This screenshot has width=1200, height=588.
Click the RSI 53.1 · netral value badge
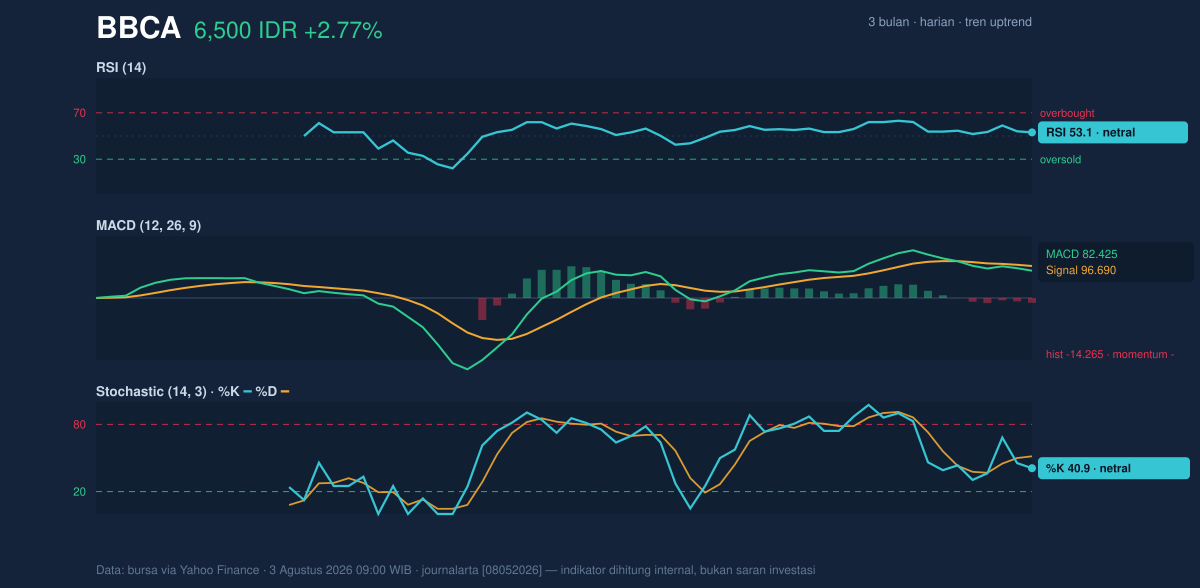[x=1113, y=132]
